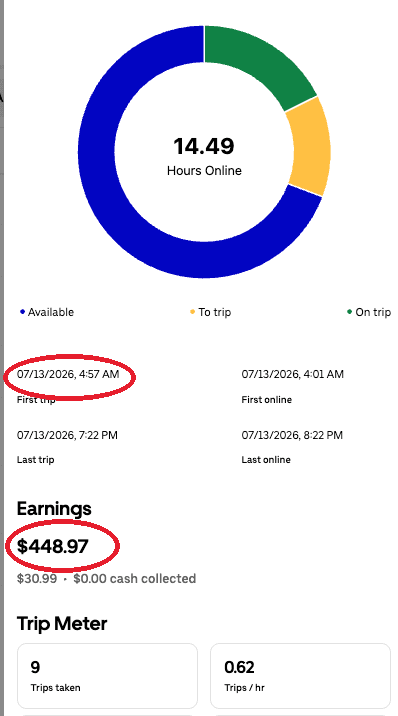Image resolution: width=398 pixels, height=716 pixels.
Task: Click the Last trip label
Action: pos(36,459)
